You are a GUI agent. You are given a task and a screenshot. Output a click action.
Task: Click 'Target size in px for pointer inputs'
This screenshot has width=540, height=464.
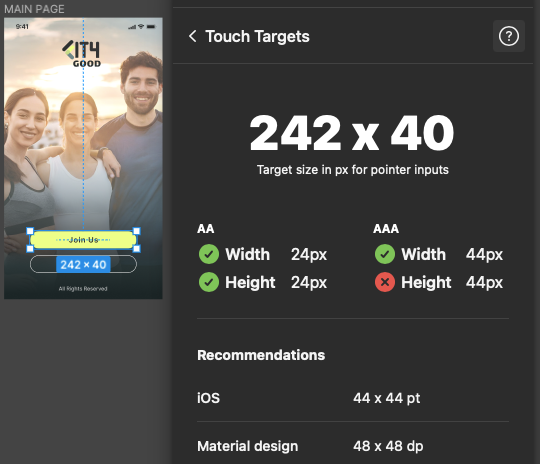(353, 170)
